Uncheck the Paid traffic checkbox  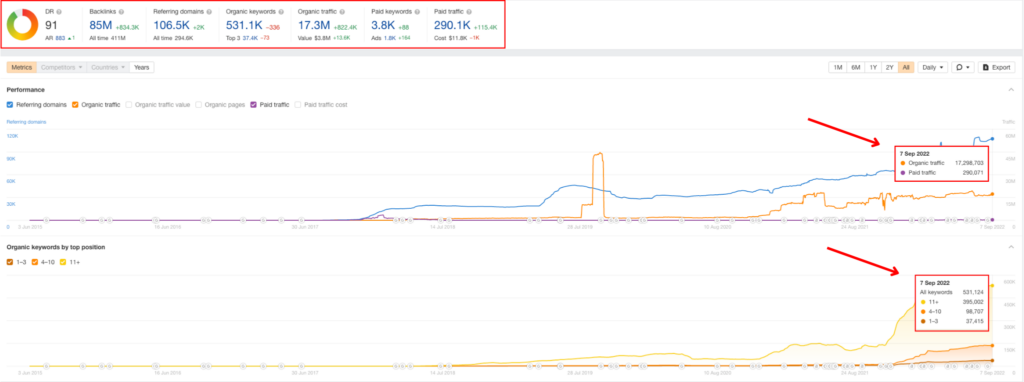click(254, 104)
